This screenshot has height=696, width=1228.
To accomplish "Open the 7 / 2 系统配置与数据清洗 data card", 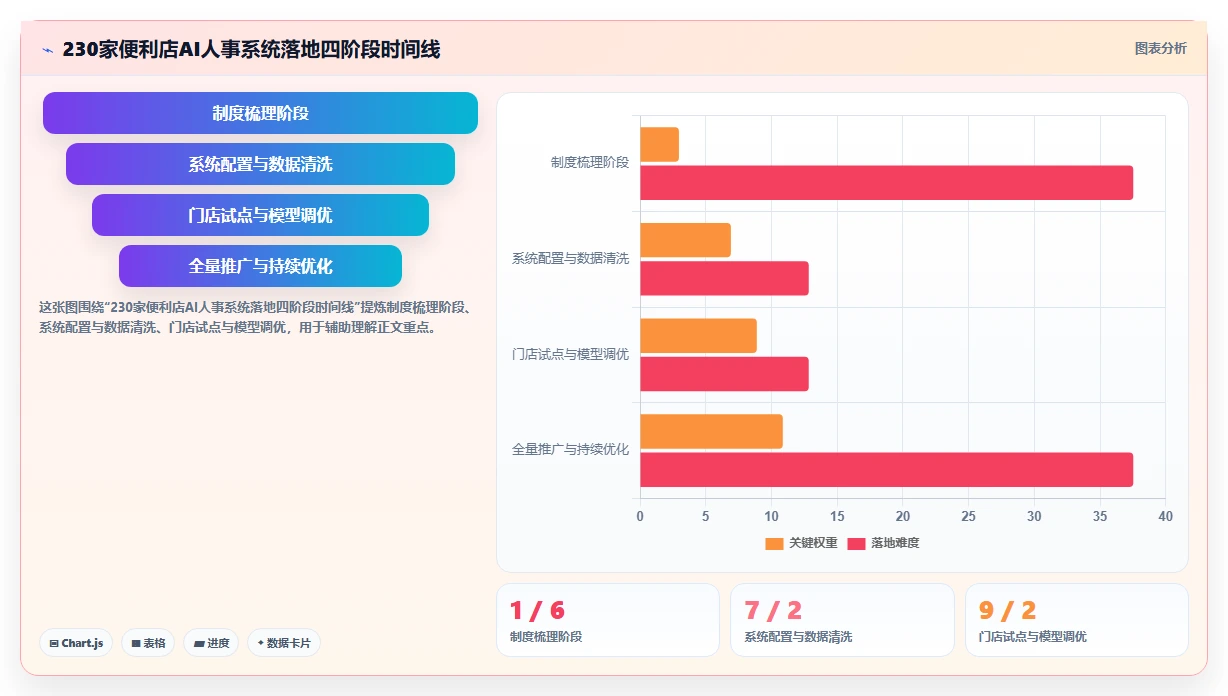I will (x=842, y=620).
